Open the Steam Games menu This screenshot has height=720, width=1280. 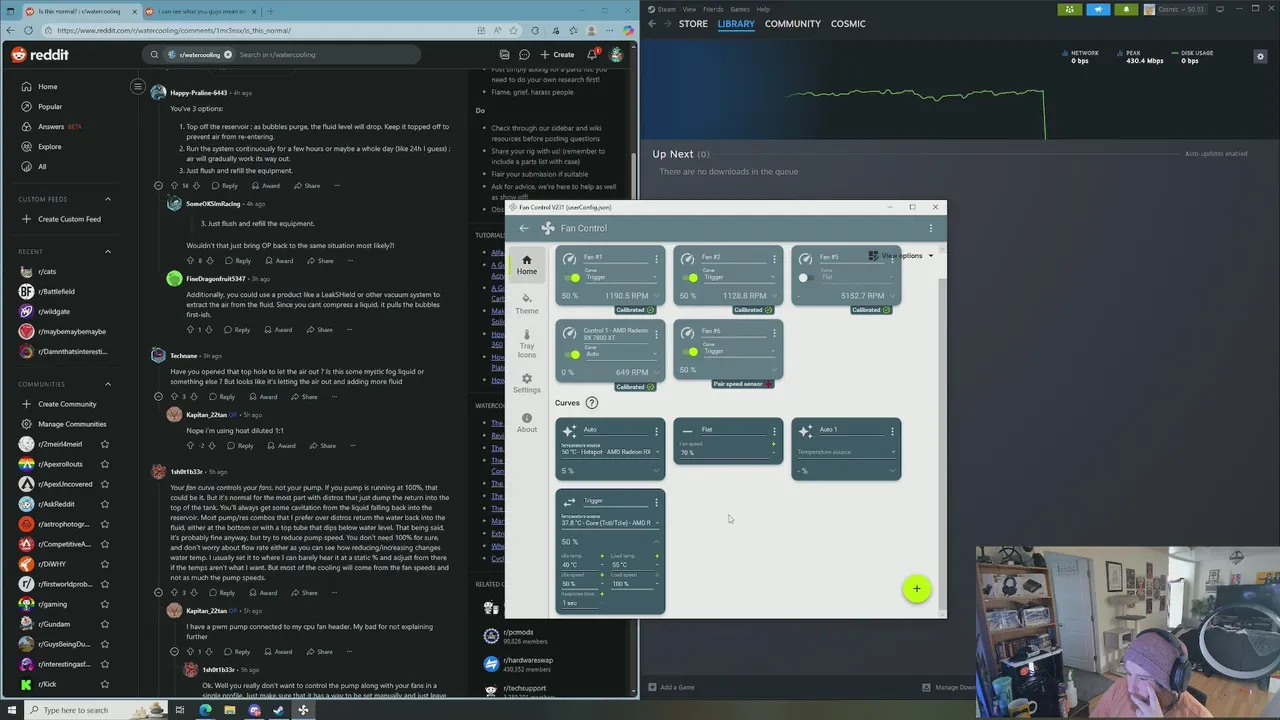740,9
